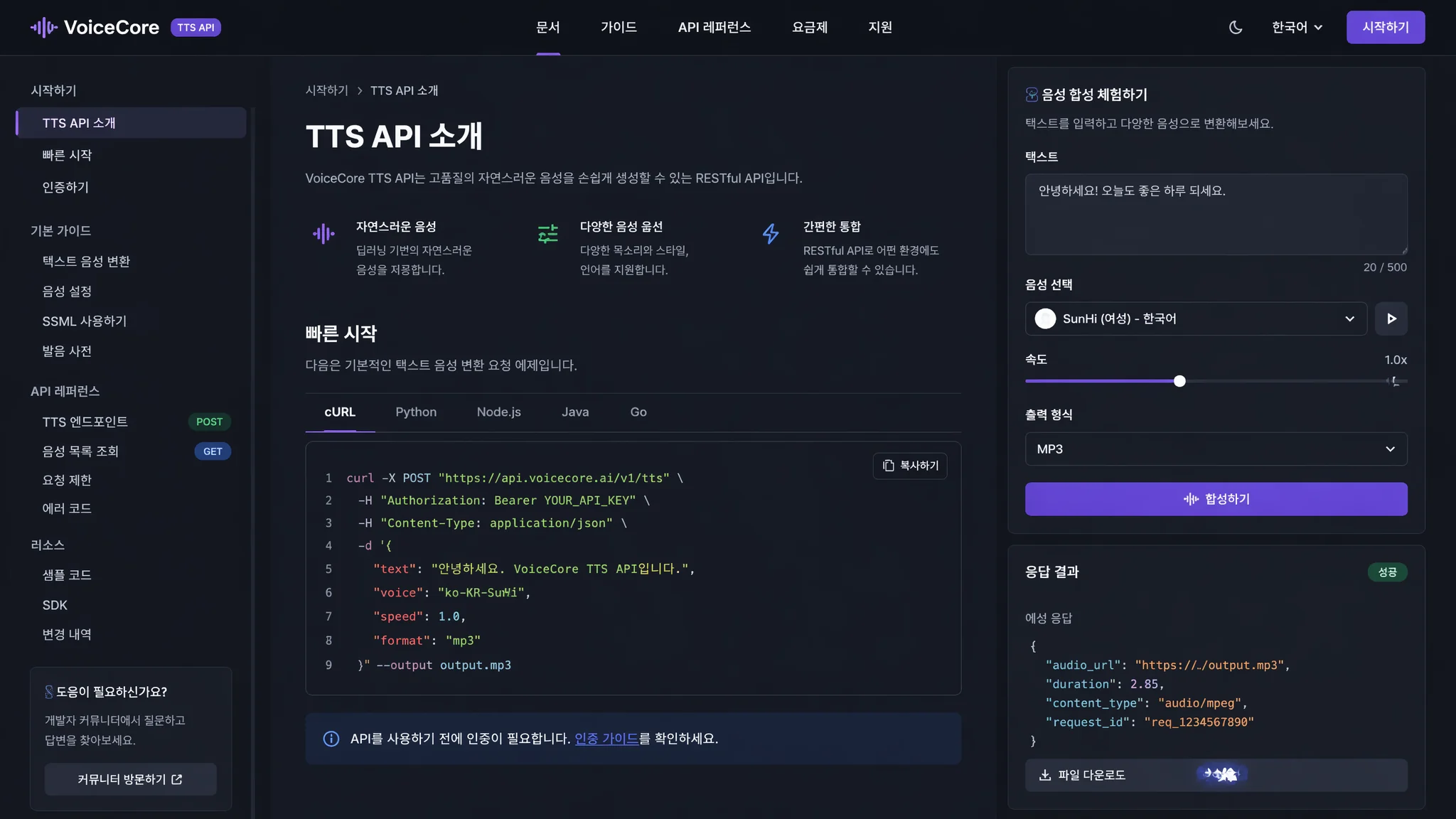Open the SunHi voice selection dropdown
This screenshot has width=1456, height=819.
(1196, 318)
